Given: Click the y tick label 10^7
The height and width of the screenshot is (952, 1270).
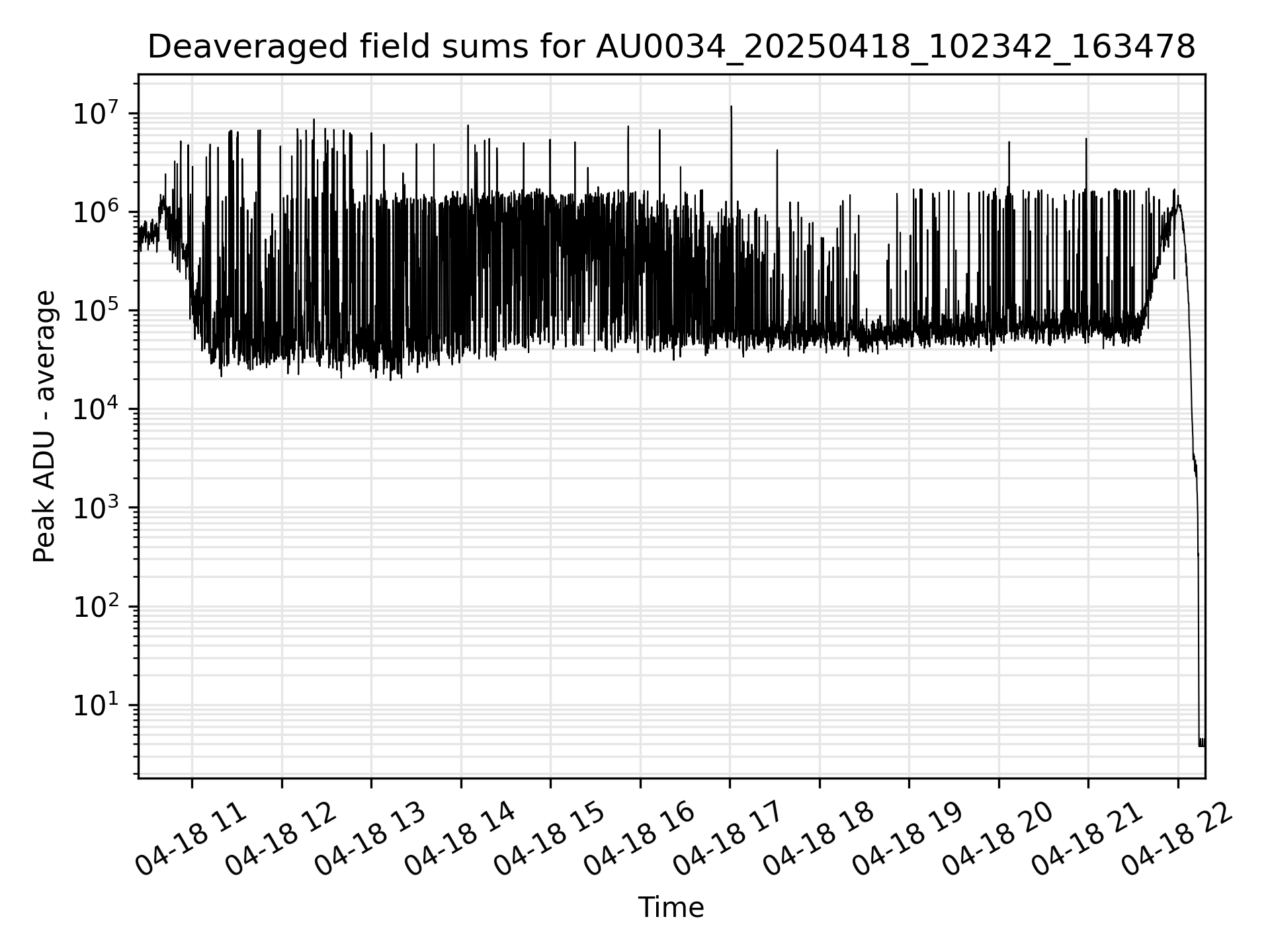Looking at the screenshot, I should point(97,112).
